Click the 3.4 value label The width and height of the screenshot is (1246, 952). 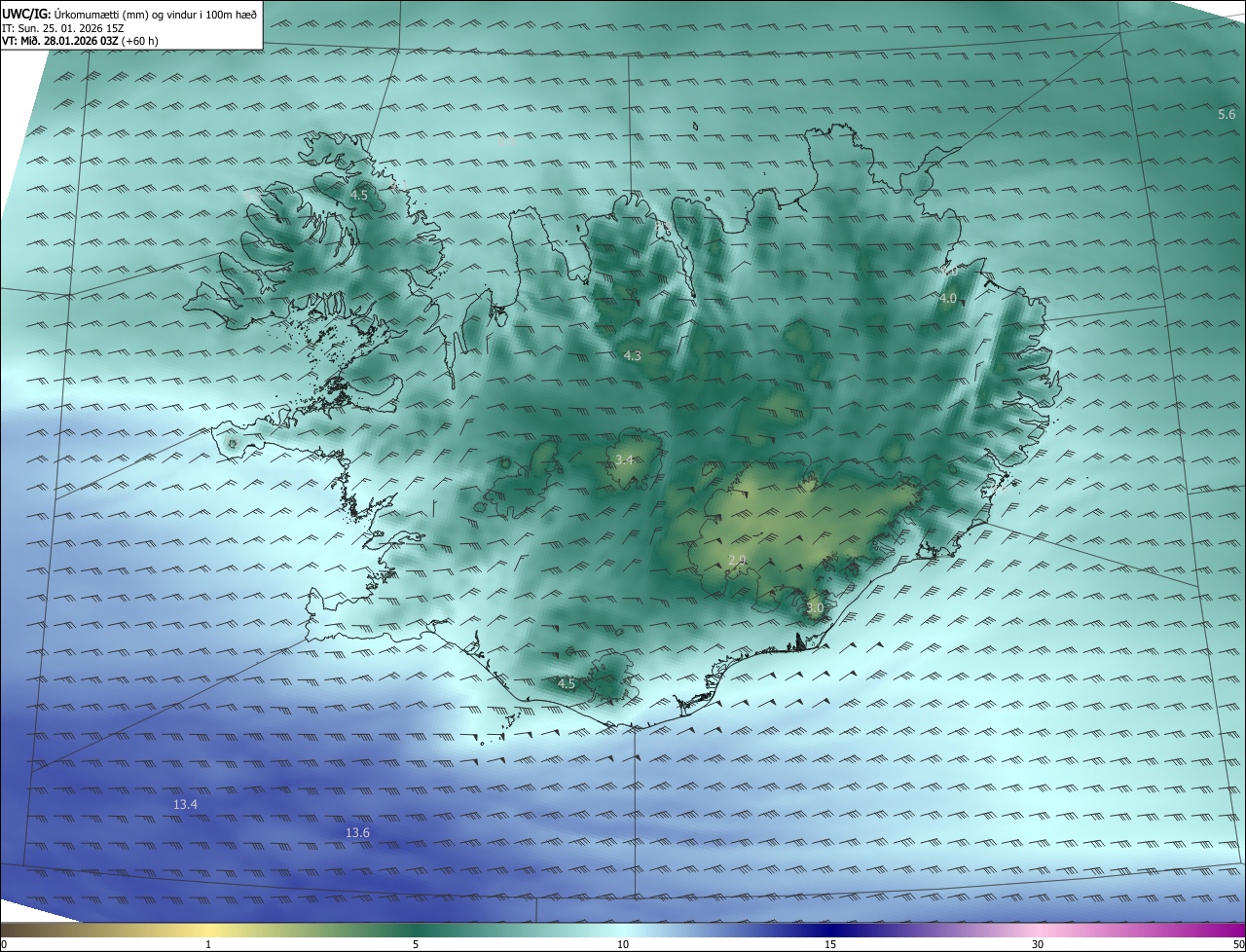pyautogui.click(x=625, y=459)
